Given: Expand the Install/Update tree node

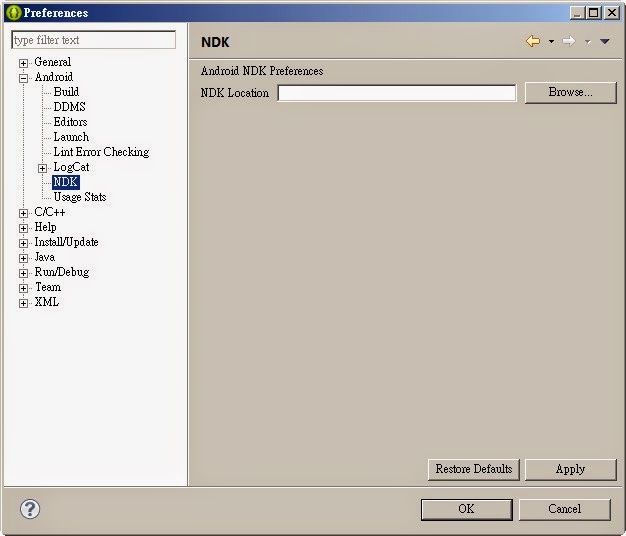Looking at the screenshot, I should 23,243.
